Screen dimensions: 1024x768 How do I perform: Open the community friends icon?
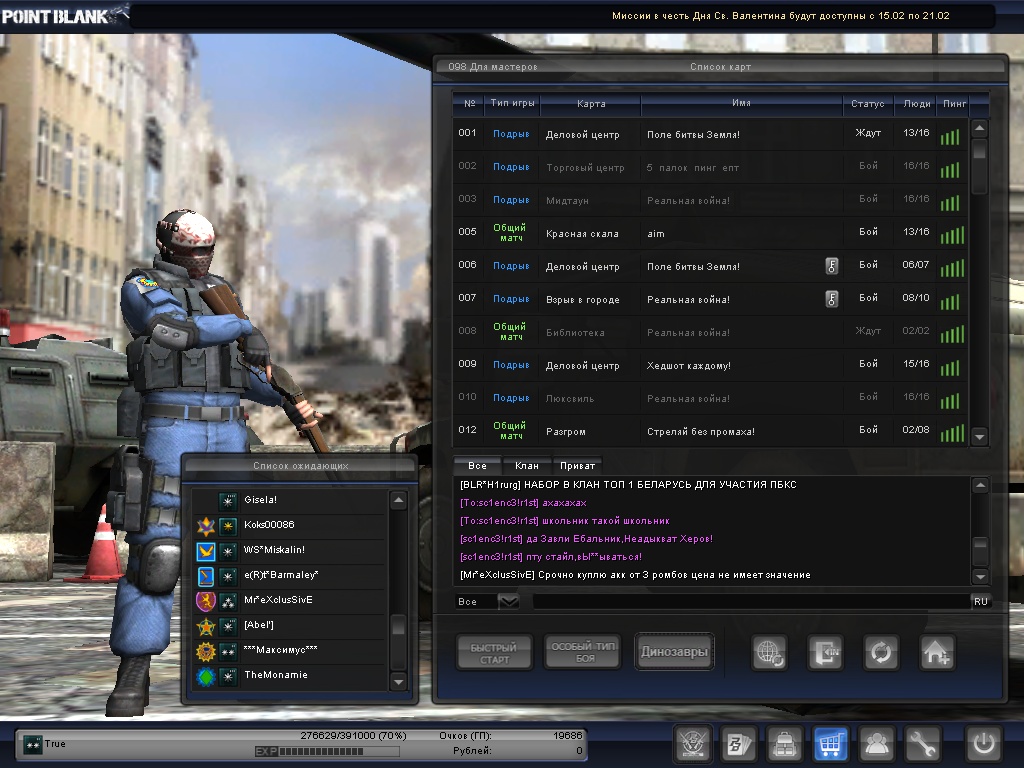coord(877,743)
